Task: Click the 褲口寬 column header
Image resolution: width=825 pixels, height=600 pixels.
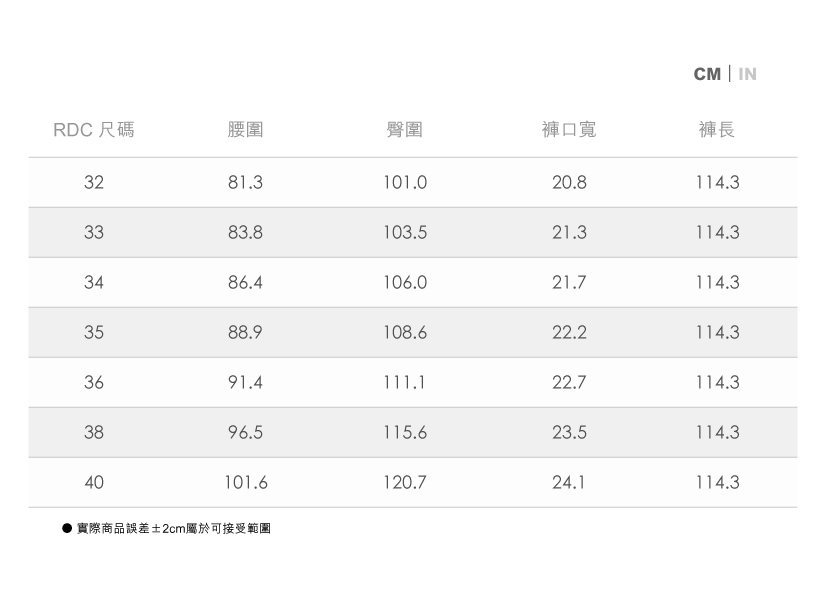Action: [x=569, y=130]
